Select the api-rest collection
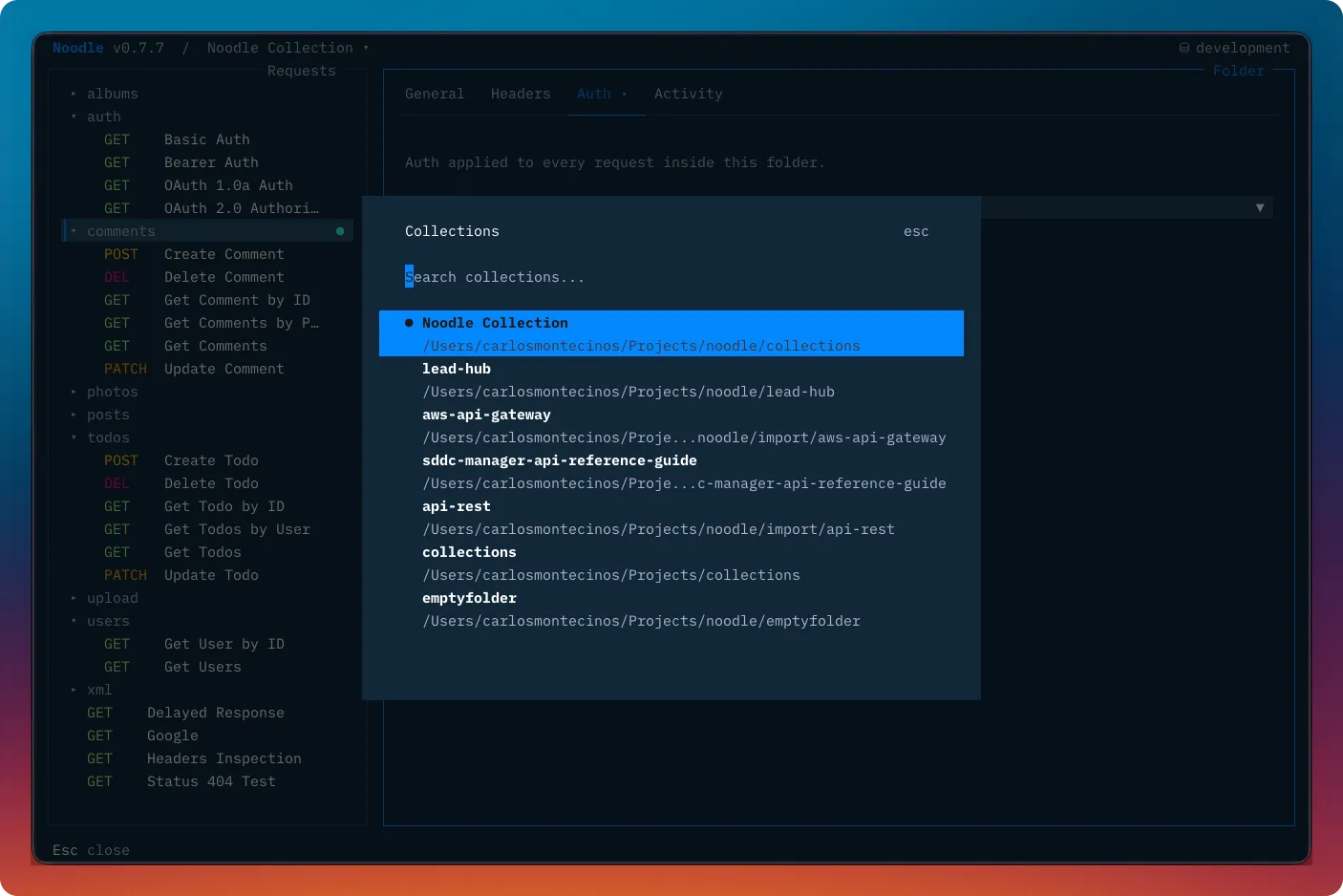 [x=671, y=517]
